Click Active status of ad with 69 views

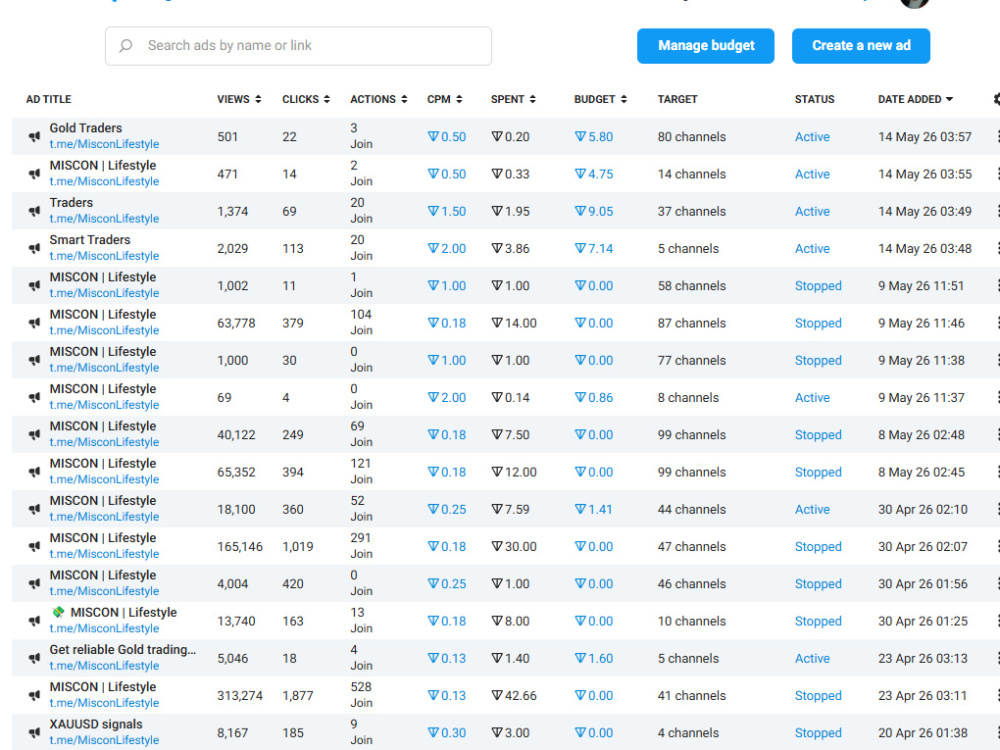point(812,397)
